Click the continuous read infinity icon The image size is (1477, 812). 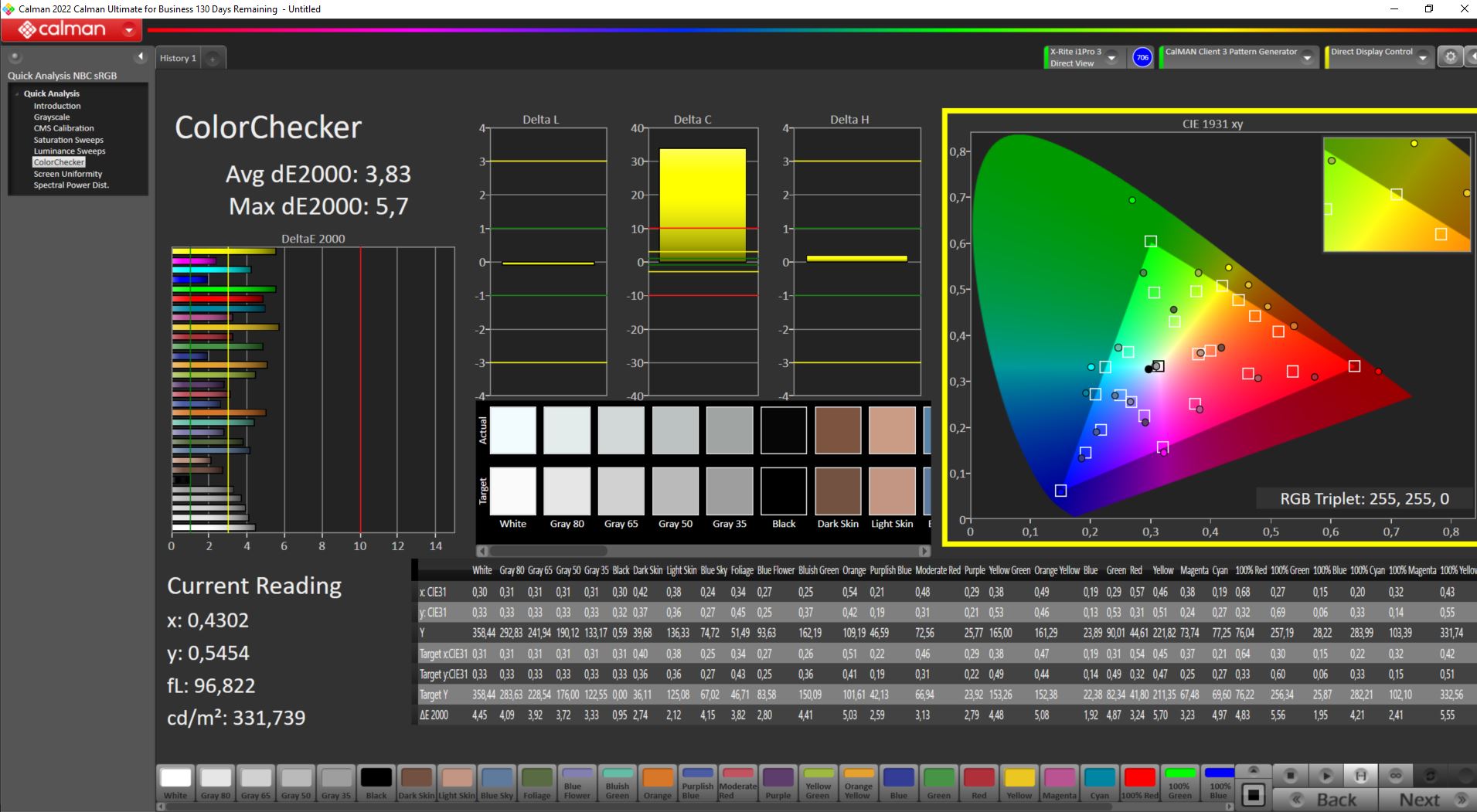tap(1395, 775)
